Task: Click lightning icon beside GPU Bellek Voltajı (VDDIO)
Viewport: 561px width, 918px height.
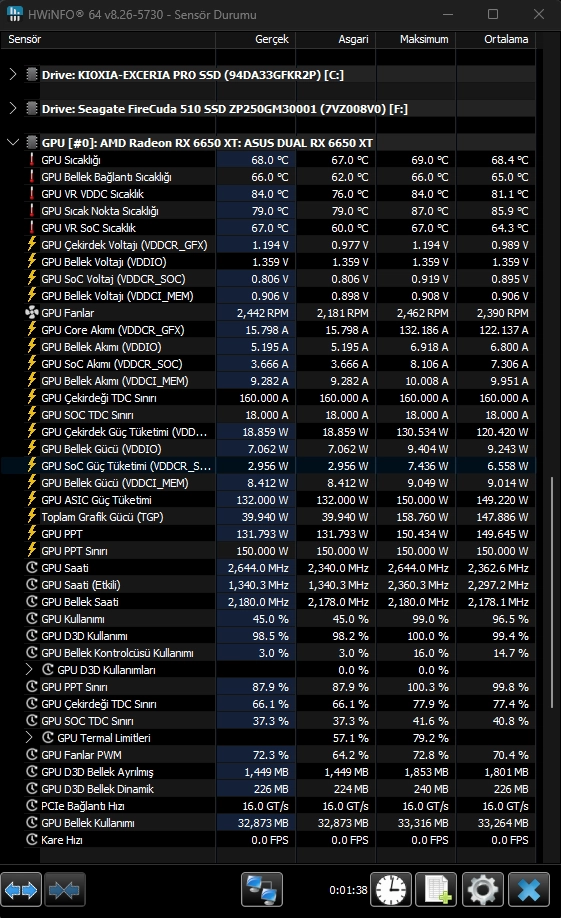Action: point(32,262)
